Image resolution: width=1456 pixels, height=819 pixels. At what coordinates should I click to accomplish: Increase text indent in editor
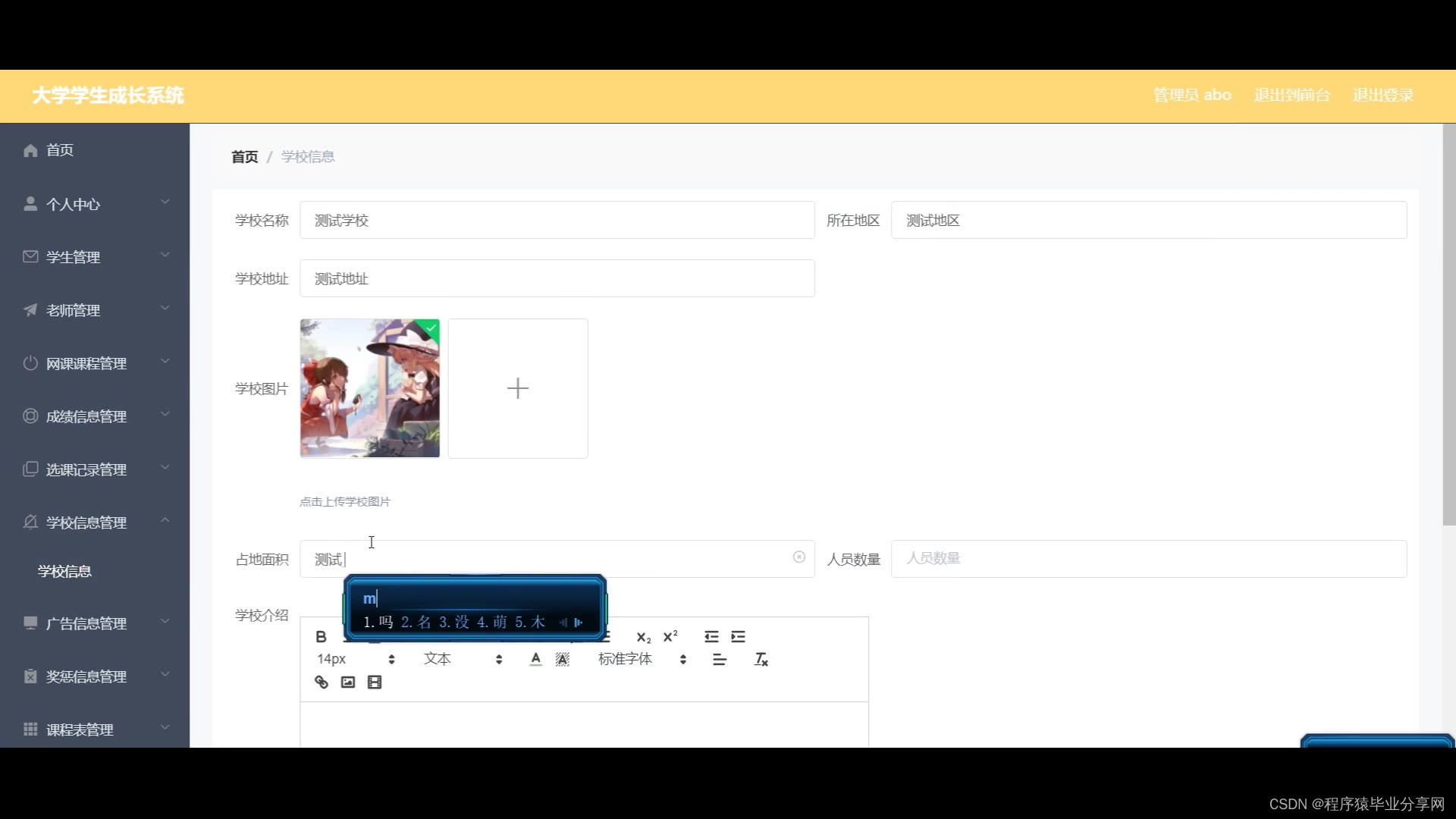738,637
